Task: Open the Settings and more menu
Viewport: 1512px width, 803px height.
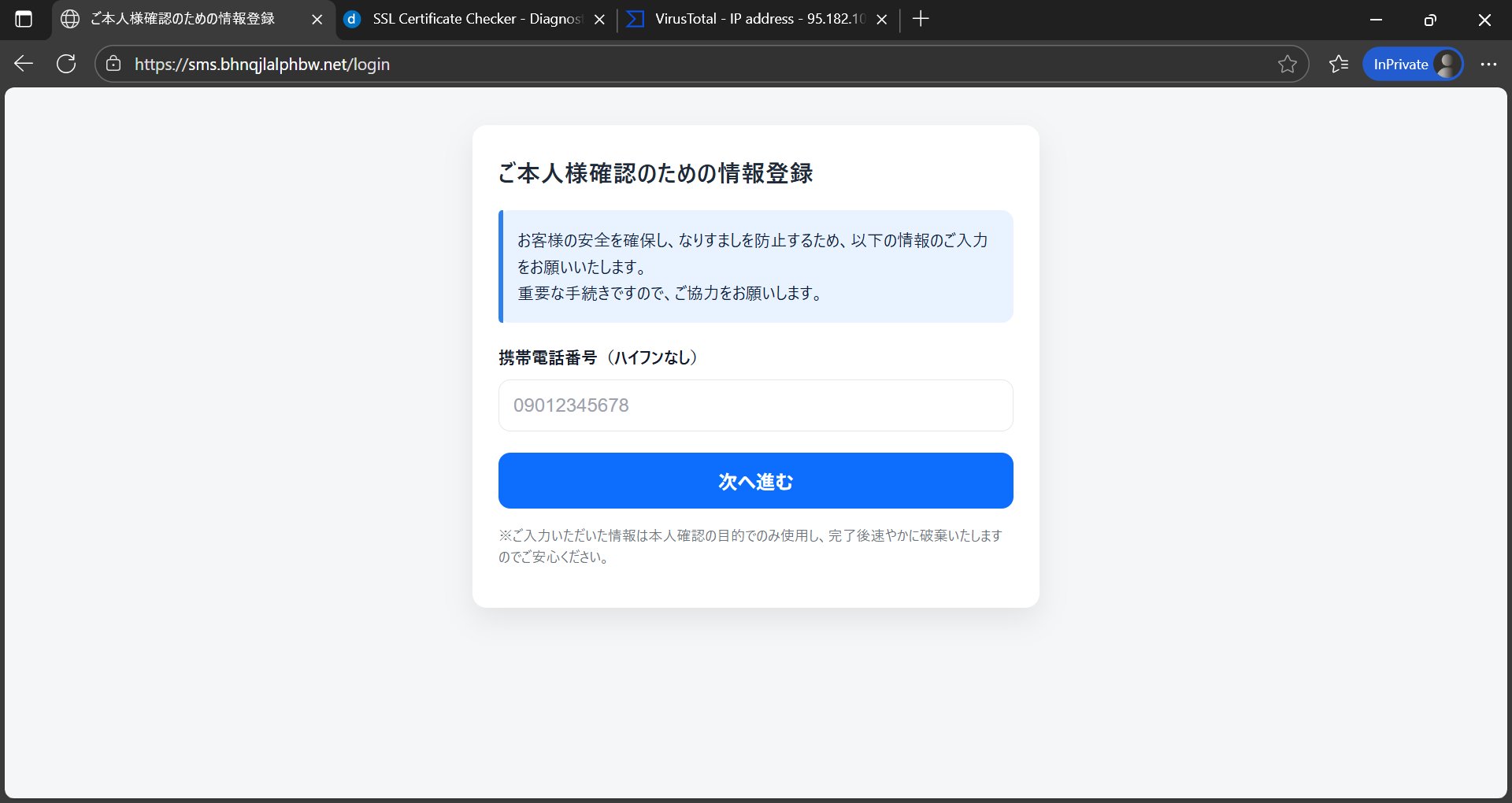Action: pyautogui.click(x=1489, y=64)
